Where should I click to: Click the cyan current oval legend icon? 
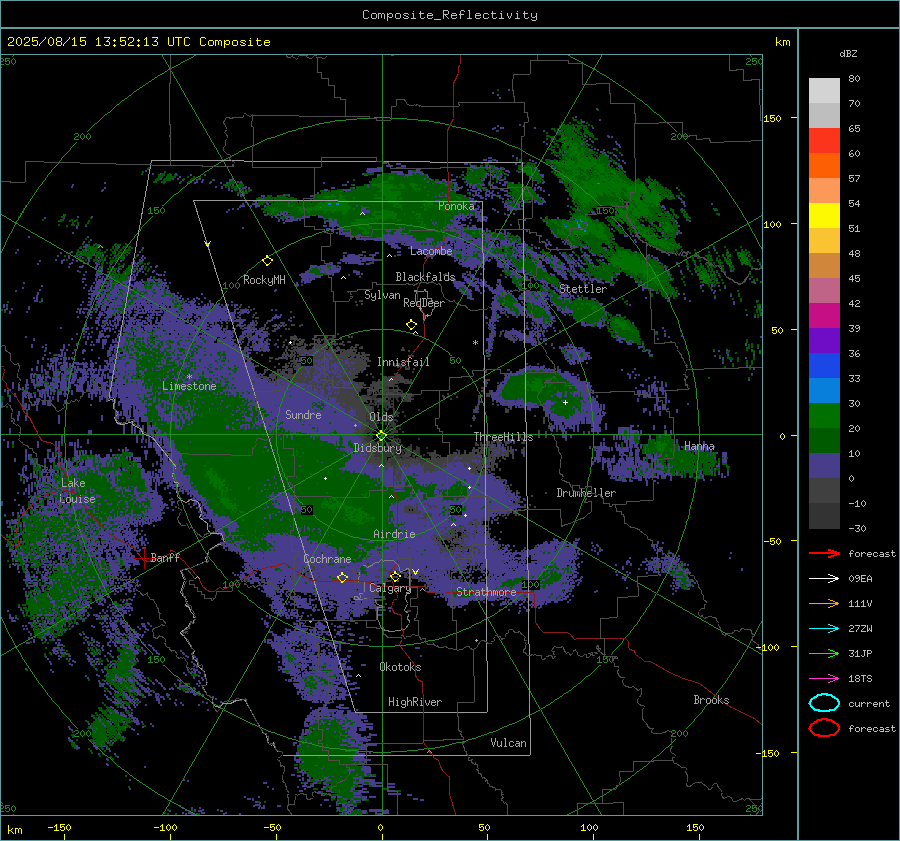click(x=824, y=703)
